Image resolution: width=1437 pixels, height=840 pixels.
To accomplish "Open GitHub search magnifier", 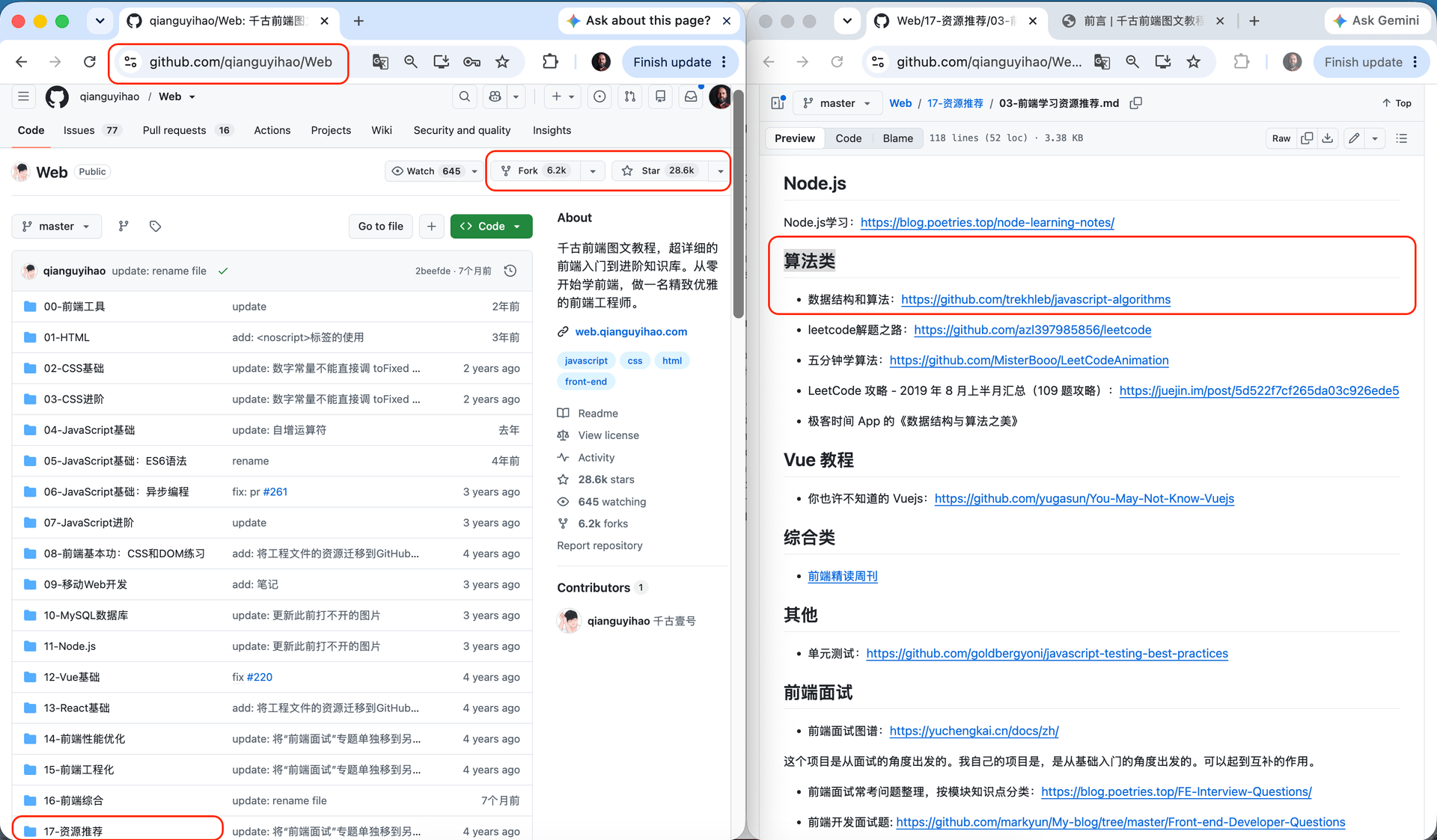I will (465, 96).
